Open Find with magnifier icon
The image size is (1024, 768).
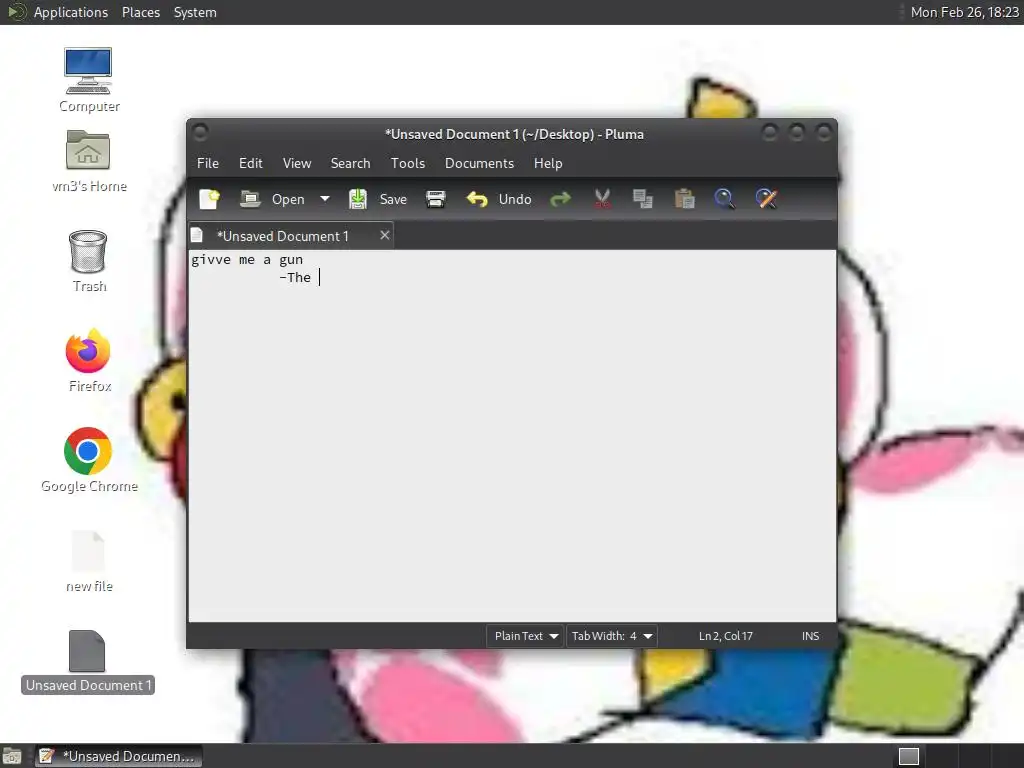click(x=724, y=199)
